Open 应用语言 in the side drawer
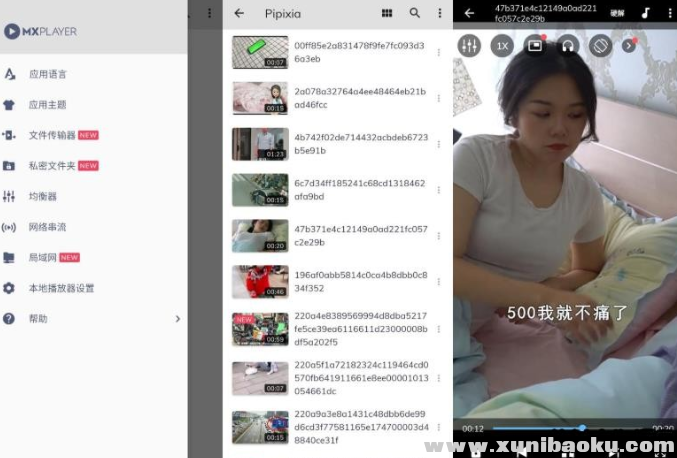 tap(48, 74)
